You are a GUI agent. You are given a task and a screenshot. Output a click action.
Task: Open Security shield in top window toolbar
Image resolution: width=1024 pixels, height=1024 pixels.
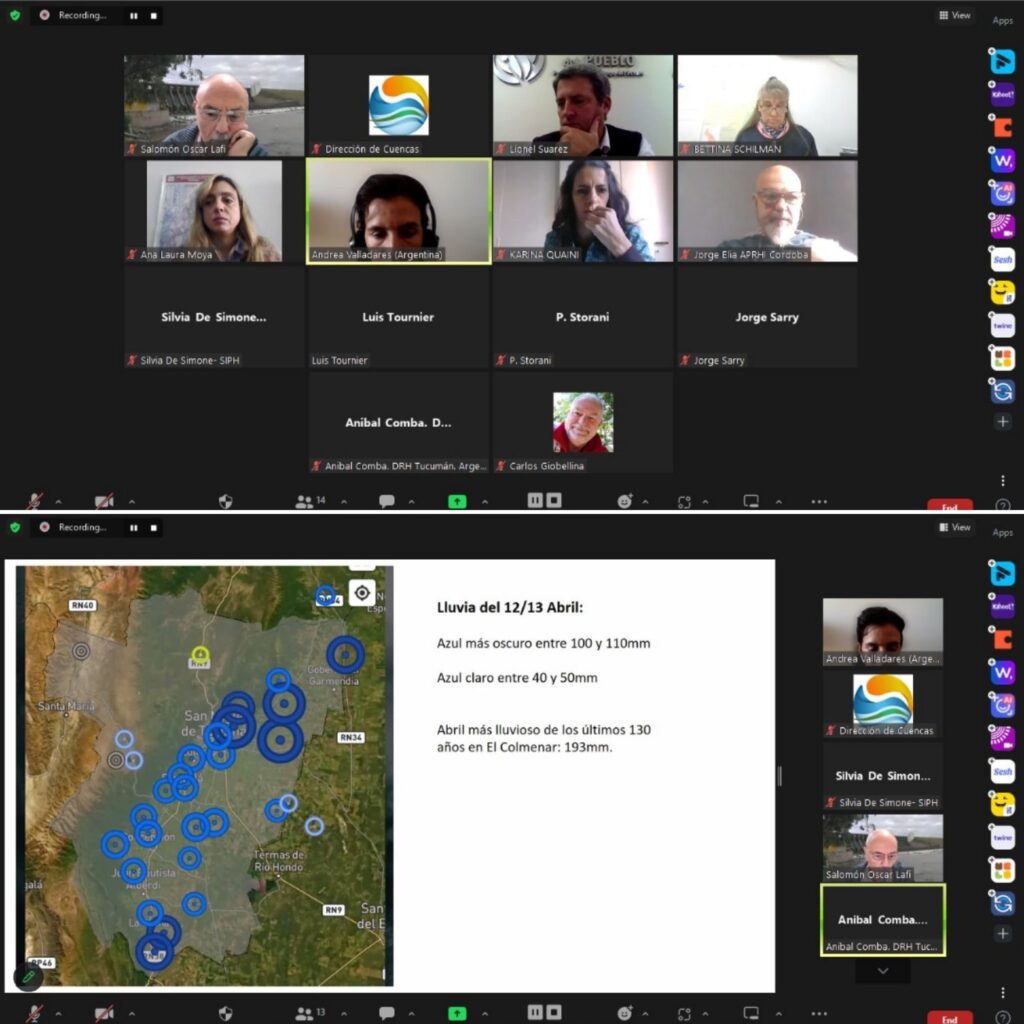click(225, 501)
